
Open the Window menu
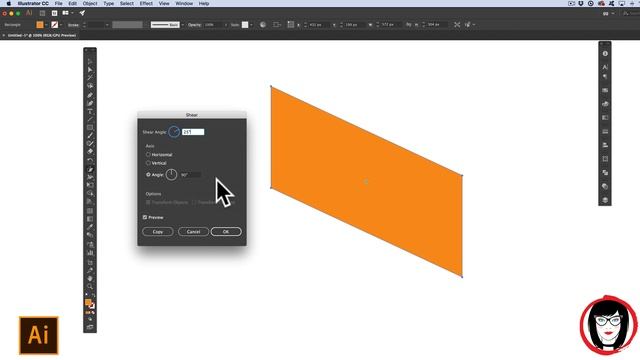pyautogui.click(x=184, y=3)
